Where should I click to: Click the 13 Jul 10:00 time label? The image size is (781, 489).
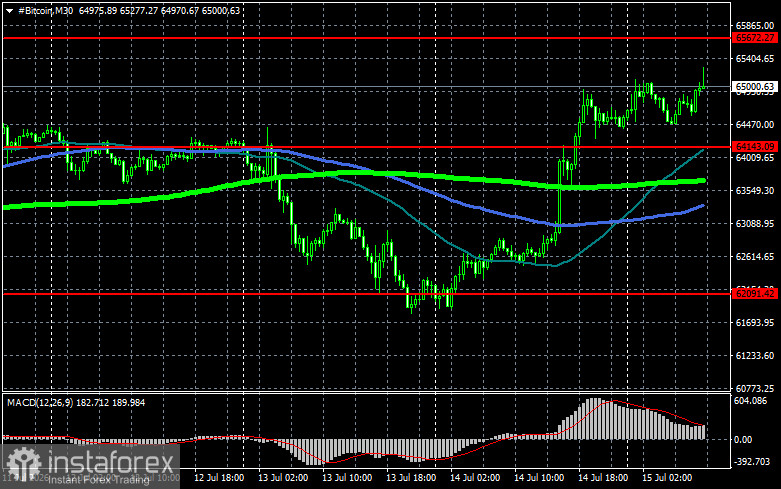click(x=347, y=478)
